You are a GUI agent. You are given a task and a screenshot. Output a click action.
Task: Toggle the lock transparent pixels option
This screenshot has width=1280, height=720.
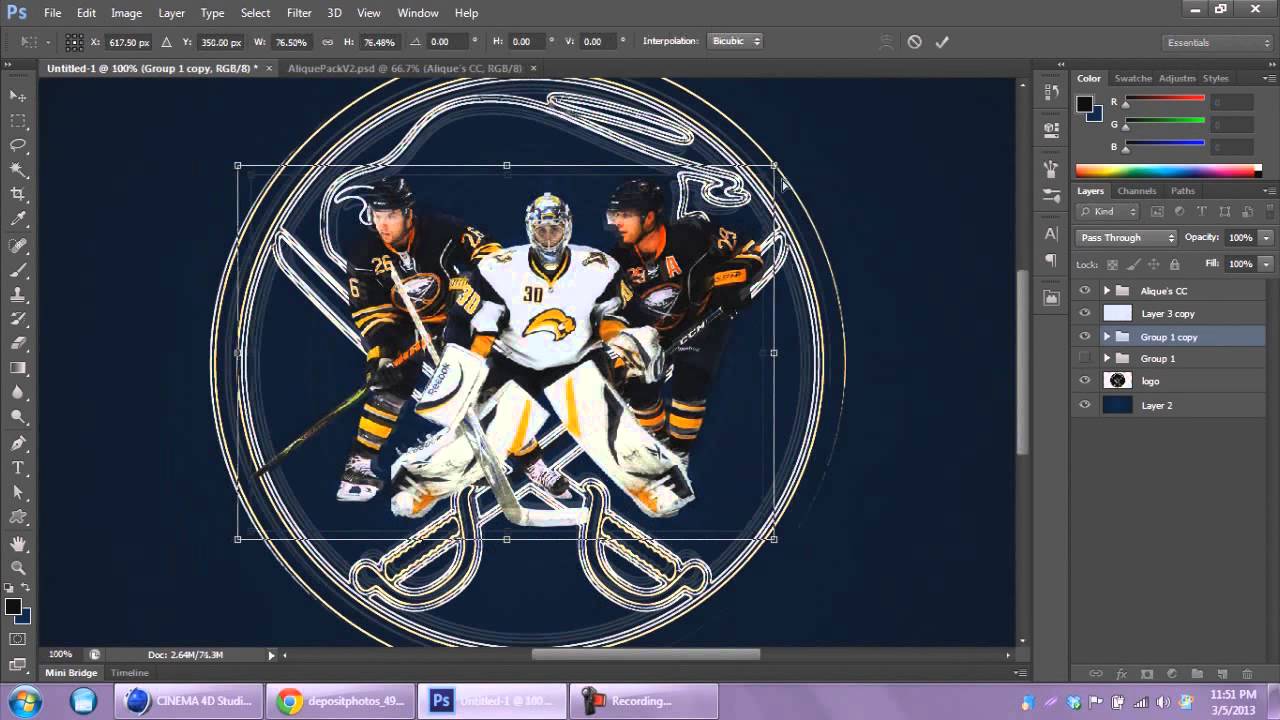1112,264
